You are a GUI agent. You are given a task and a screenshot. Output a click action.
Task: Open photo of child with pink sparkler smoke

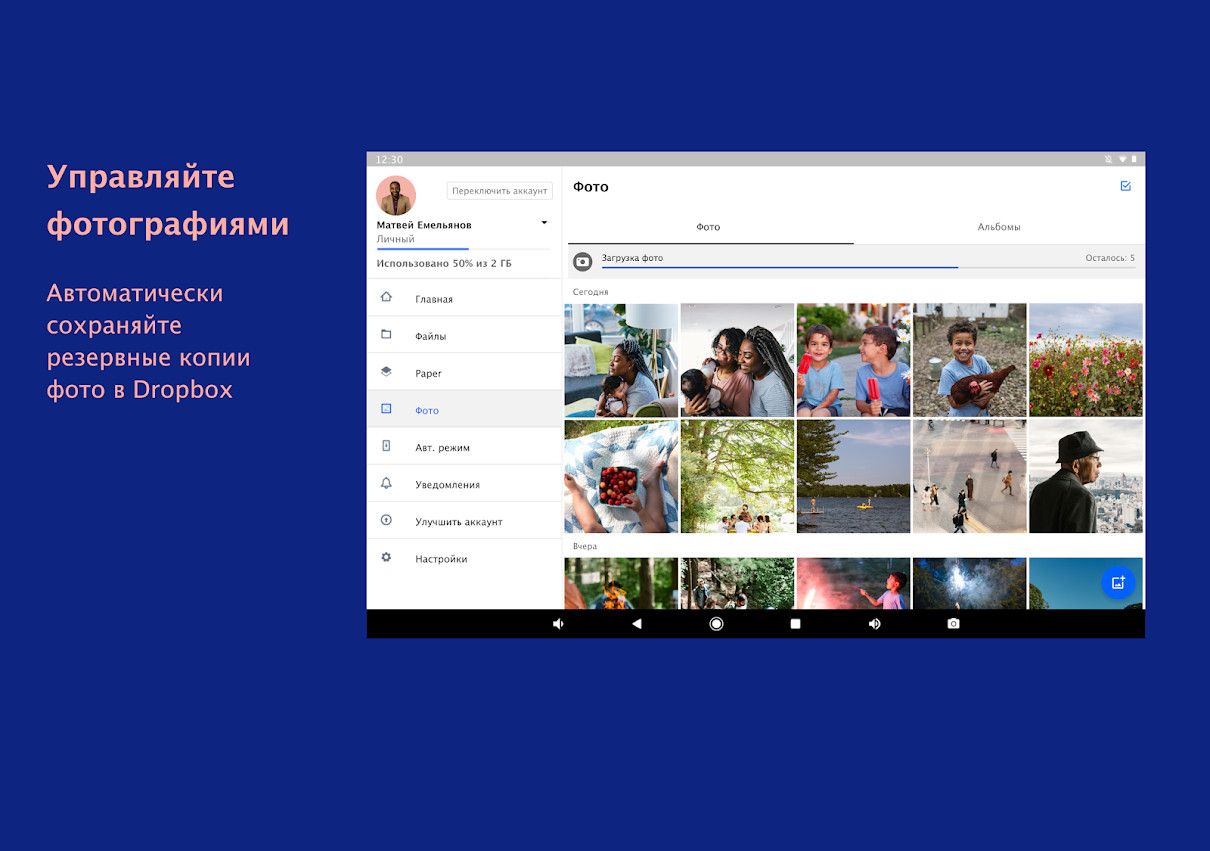tap(853, 583)
